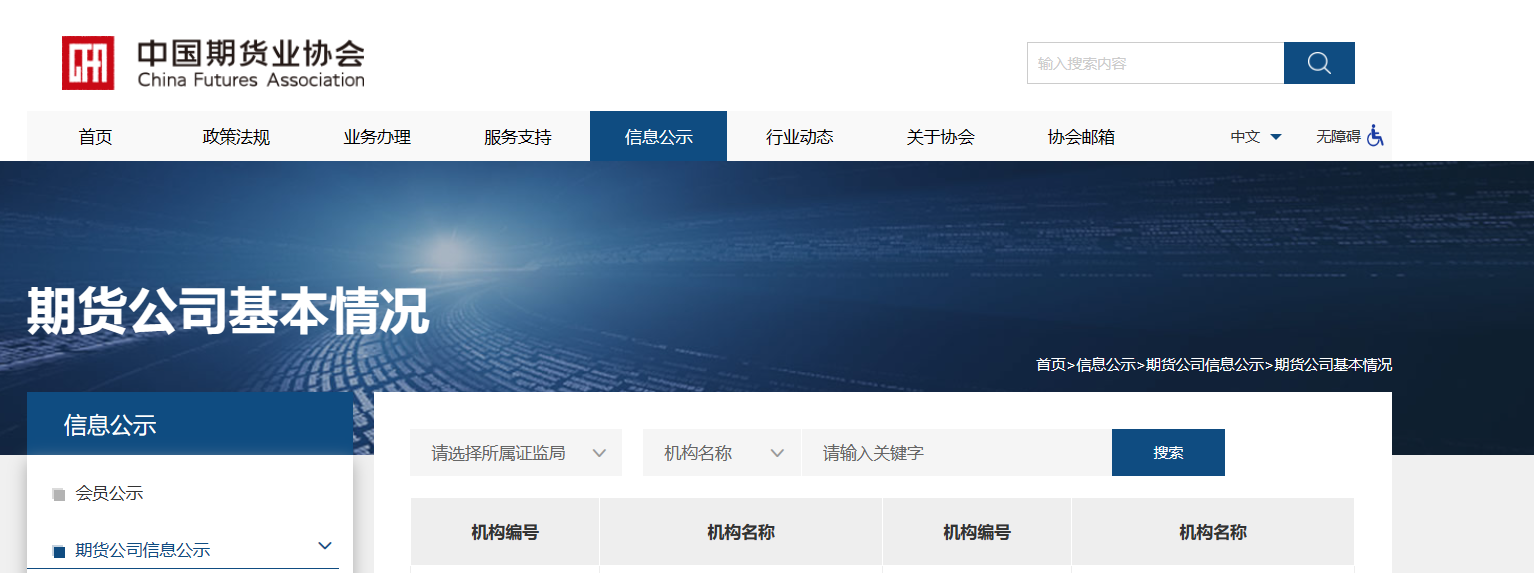Collapse the 期货公司信息公示 chevron
1534x573 pixels.
(x=325, y=546)
